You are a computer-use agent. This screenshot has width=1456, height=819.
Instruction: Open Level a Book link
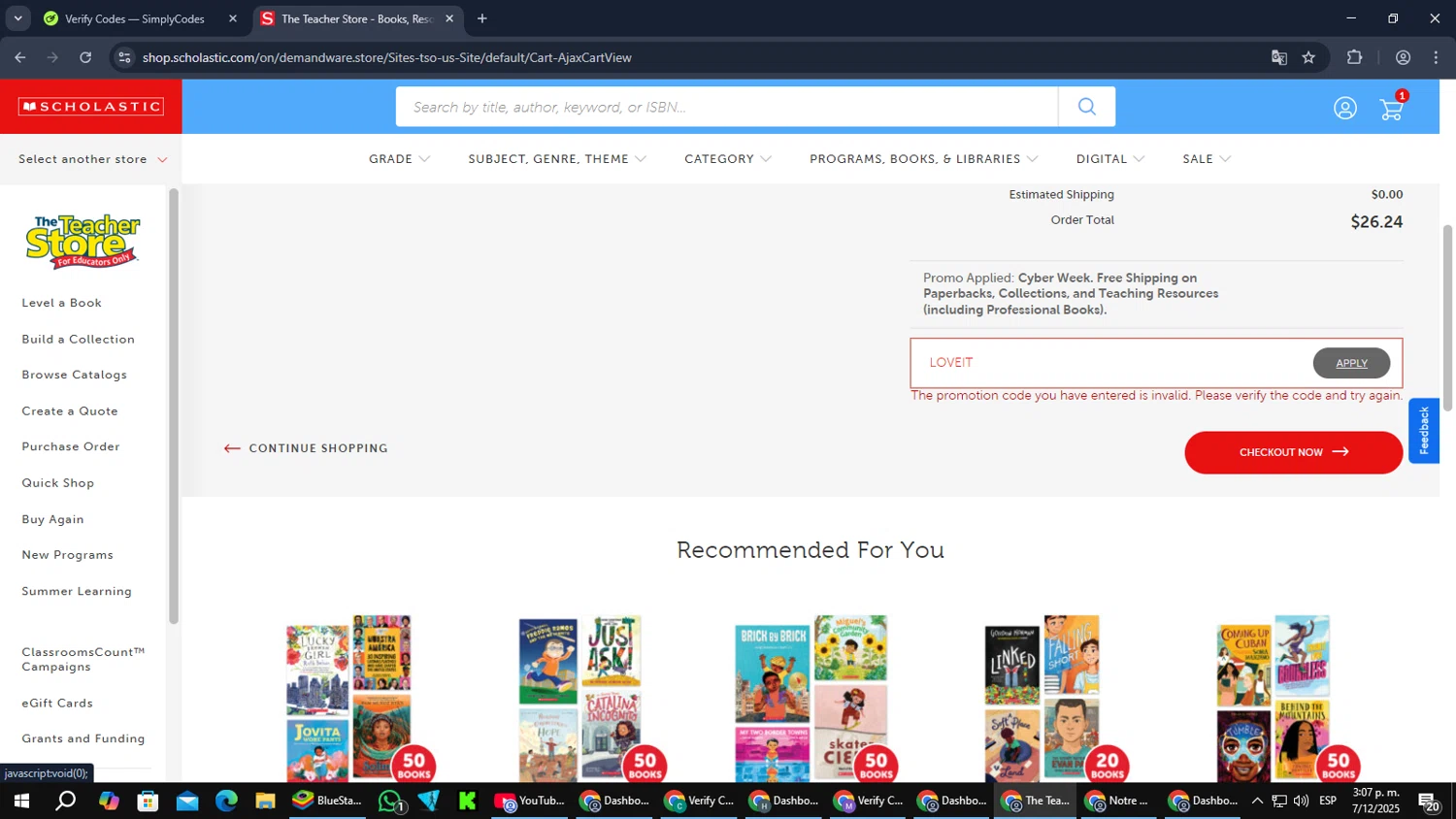[x=62, y=303]
